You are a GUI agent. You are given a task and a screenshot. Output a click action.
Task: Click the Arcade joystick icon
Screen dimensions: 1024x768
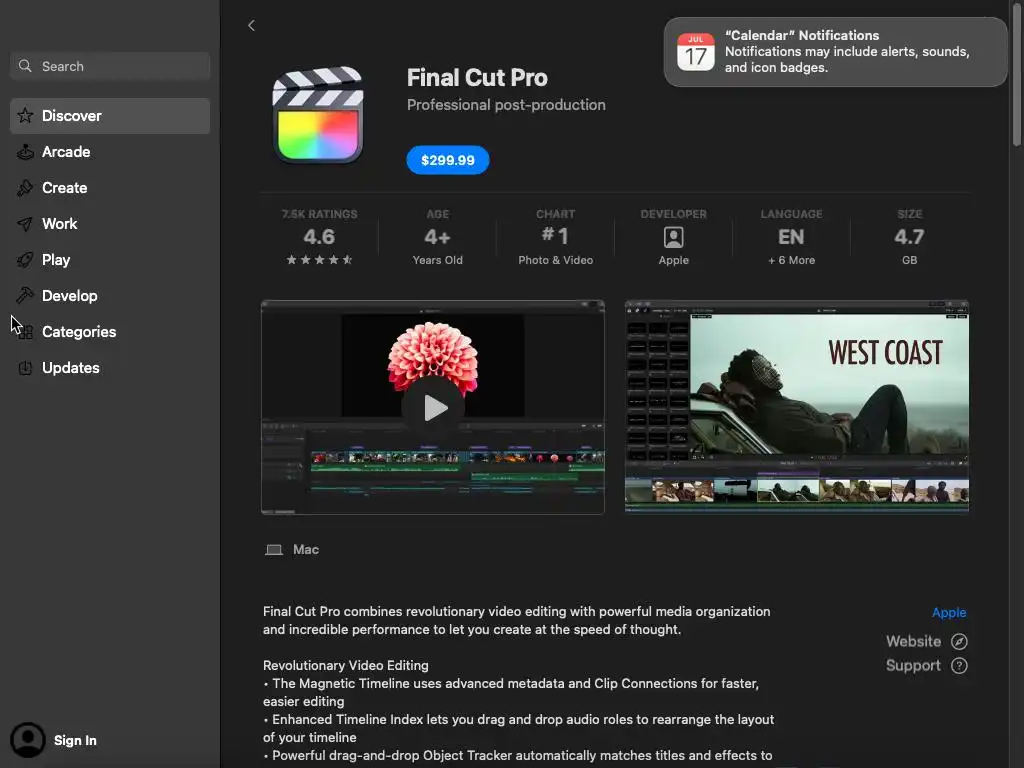25,152
